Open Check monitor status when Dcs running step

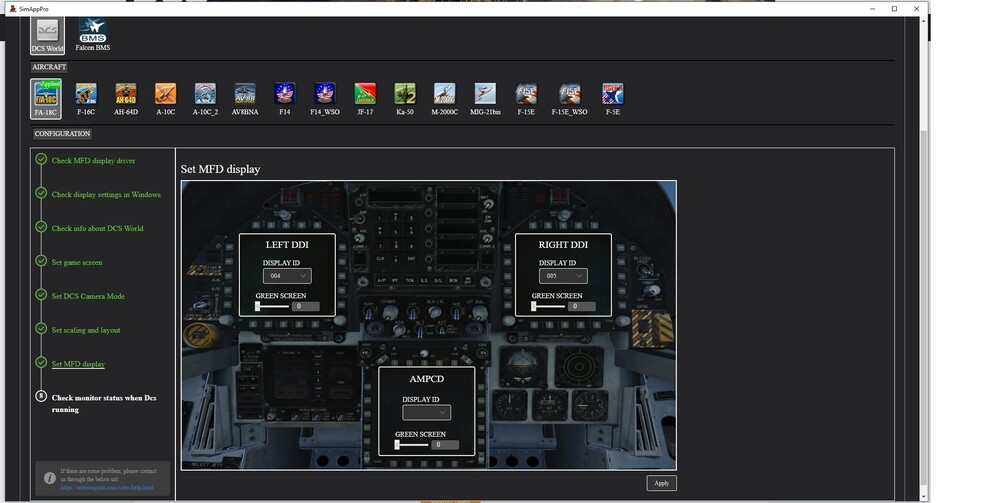tap(103, 404)
